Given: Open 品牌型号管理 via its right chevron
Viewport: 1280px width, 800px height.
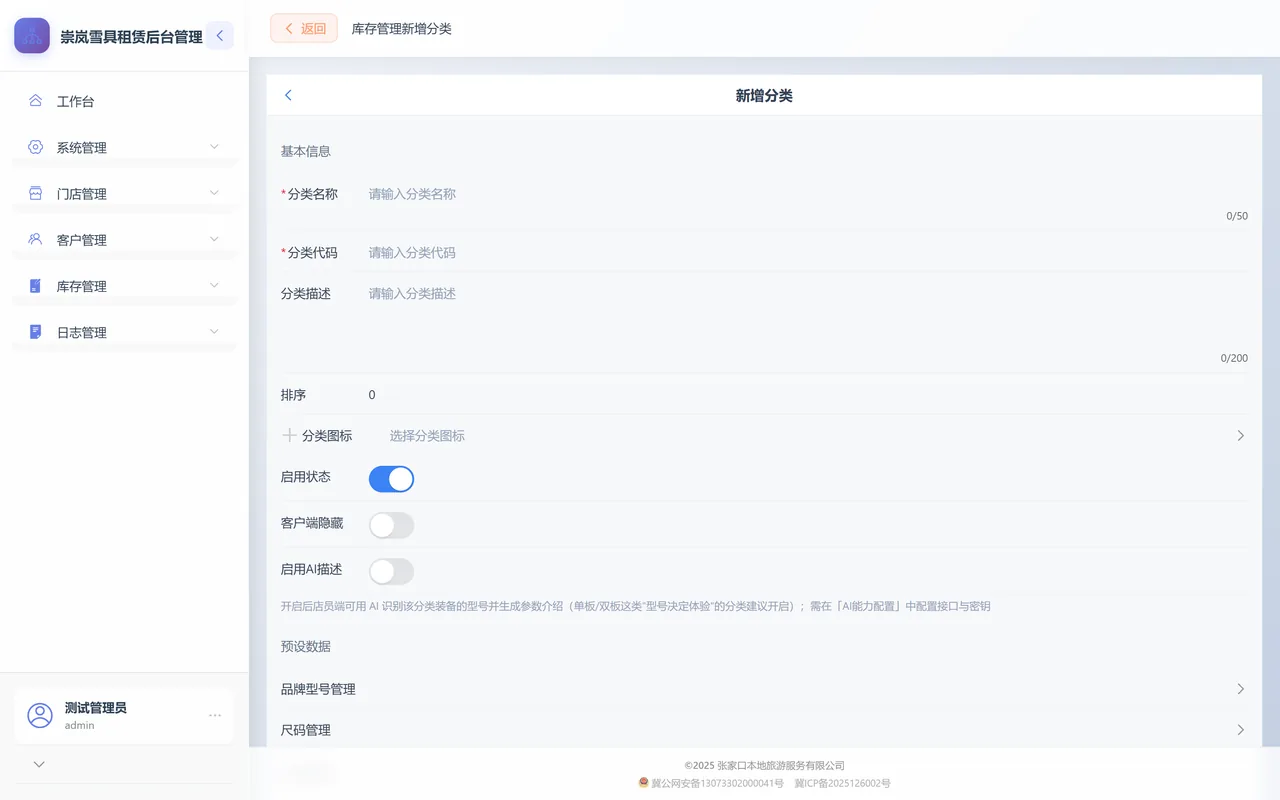Looking at the screenshot, I should 1240,689.
